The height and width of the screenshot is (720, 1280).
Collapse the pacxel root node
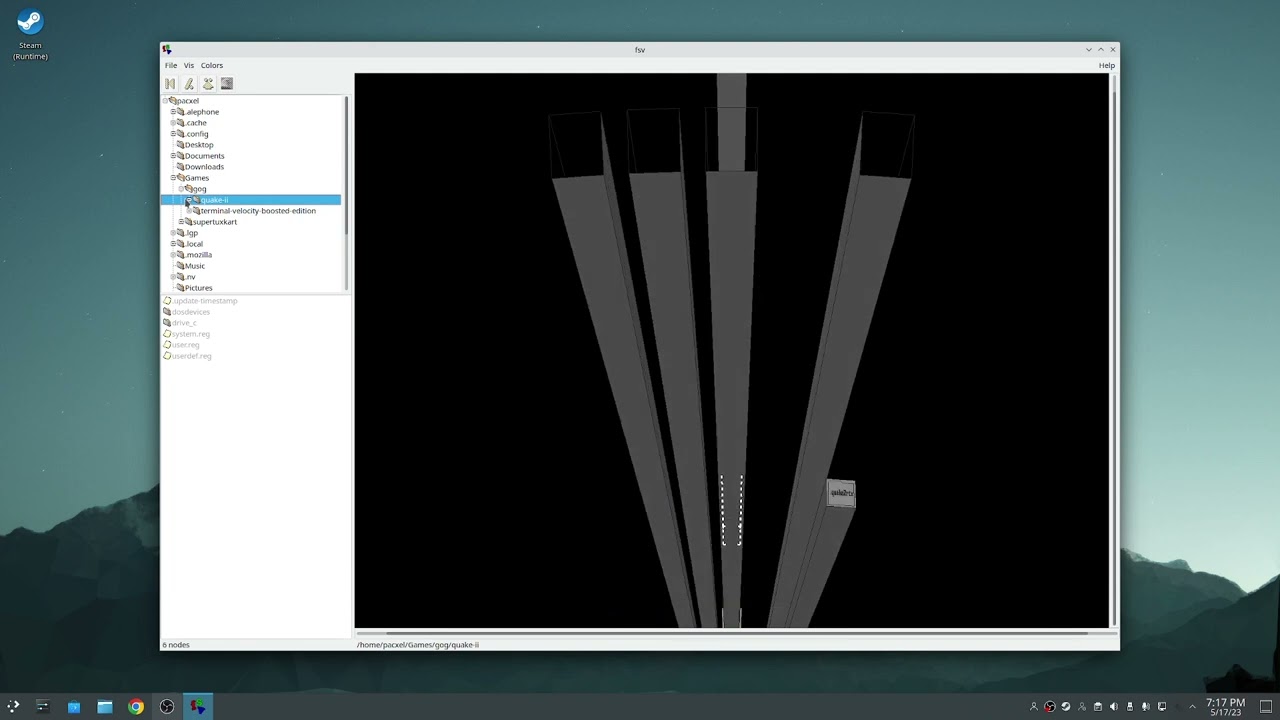(x=165, y=101)
